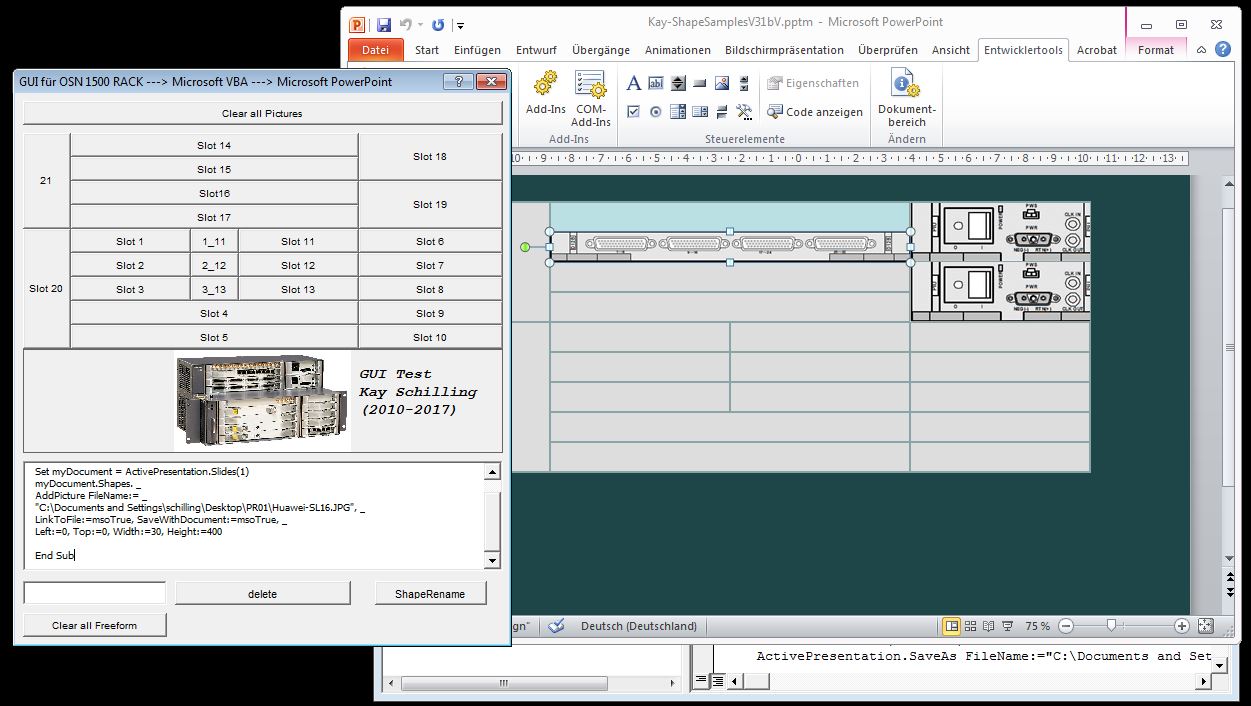Viewport: 1251px width, 706px height.
Task: Switch to the Animationen tab
Action: coord(677,50)
